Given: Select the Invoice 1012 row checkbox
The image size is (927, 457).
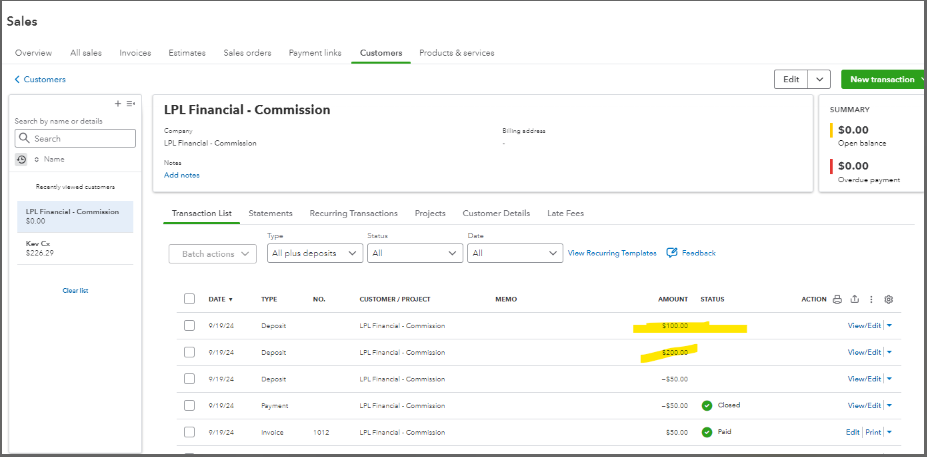Looking at the screenshot, I should coord(190,432).
